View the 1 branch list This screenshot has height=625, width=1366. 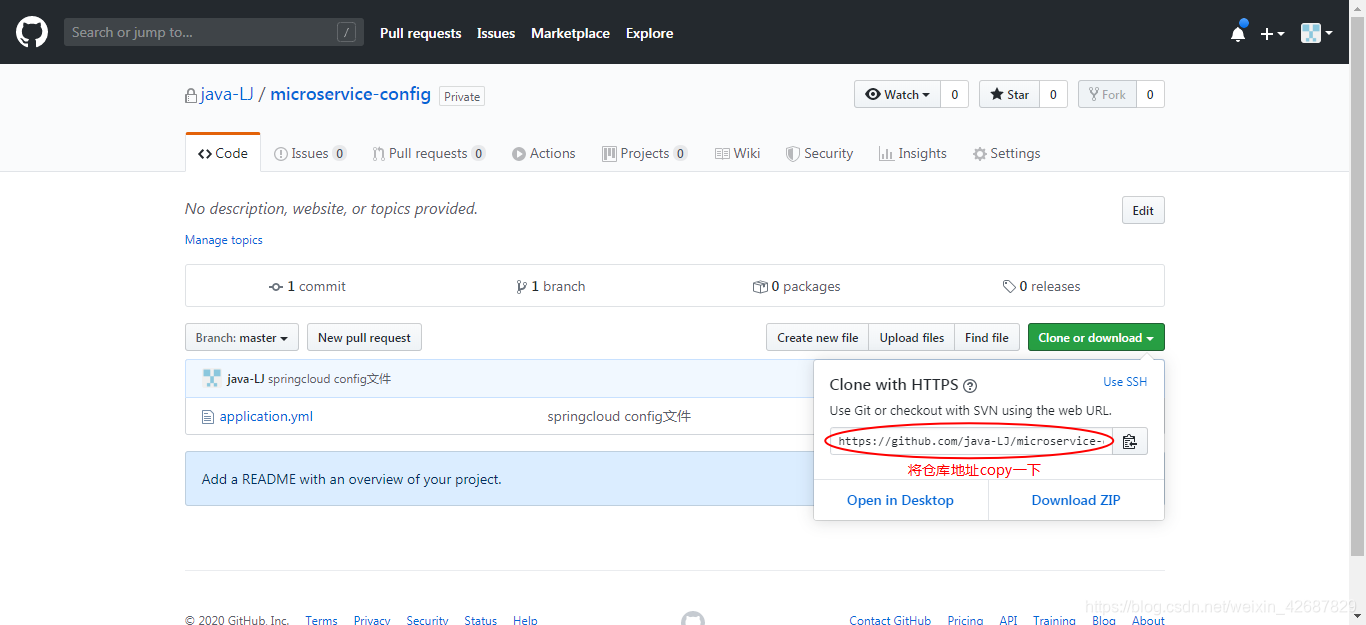551,286
